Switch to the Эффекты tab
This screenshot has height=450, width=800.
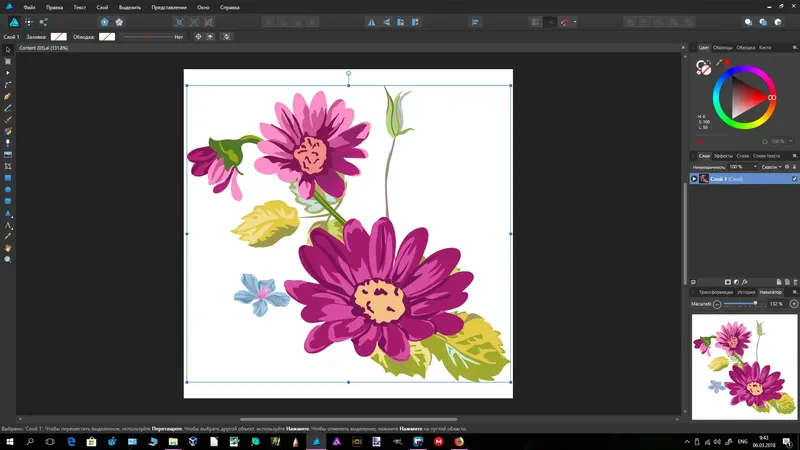click(722, 156)
